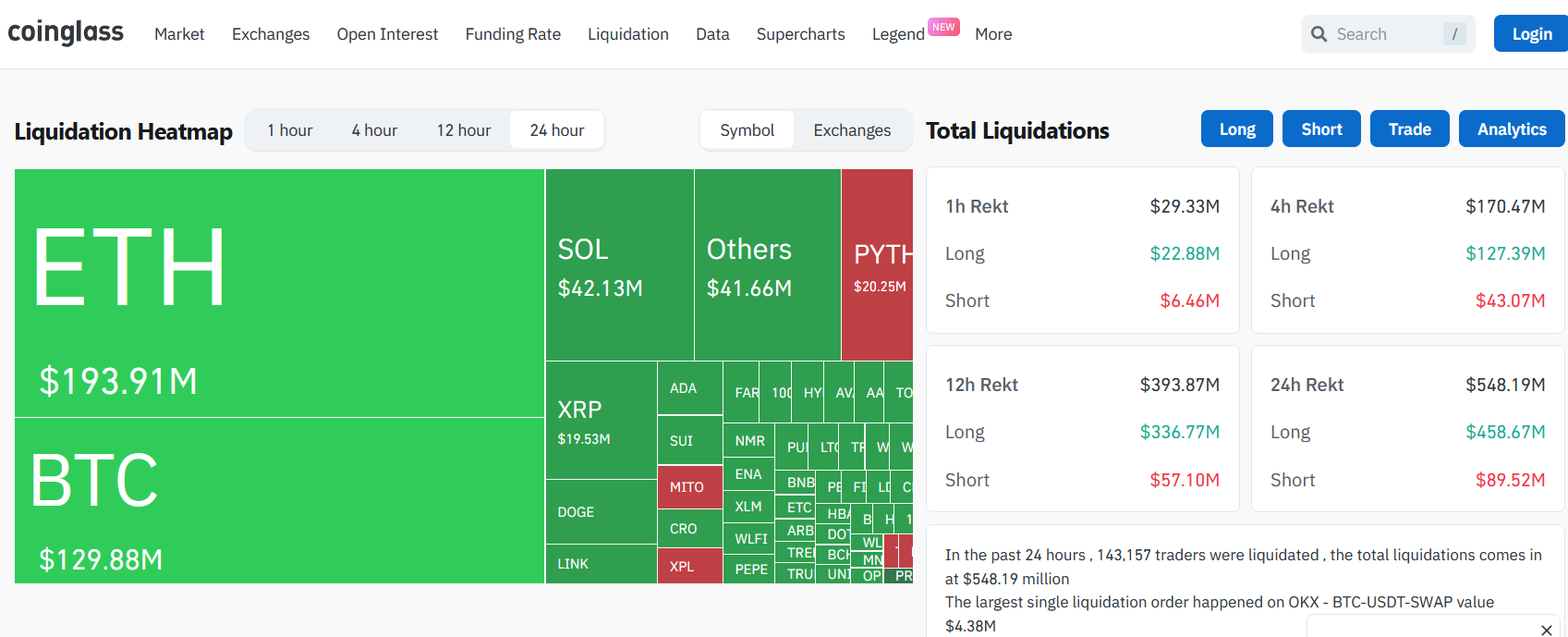Click the red PYTH heatmap tile

878,266
